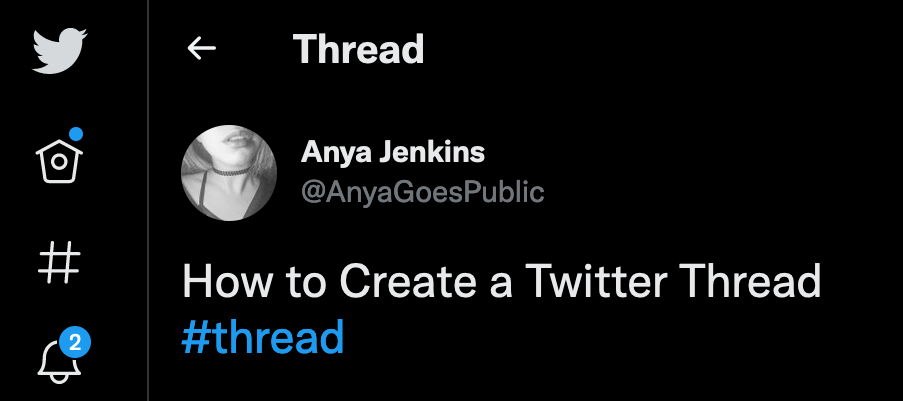Image resolution: width=903 pixels, height=401 pixels.
Task: Follow the blue #thread hashtag
Action: tap(263, 337)
